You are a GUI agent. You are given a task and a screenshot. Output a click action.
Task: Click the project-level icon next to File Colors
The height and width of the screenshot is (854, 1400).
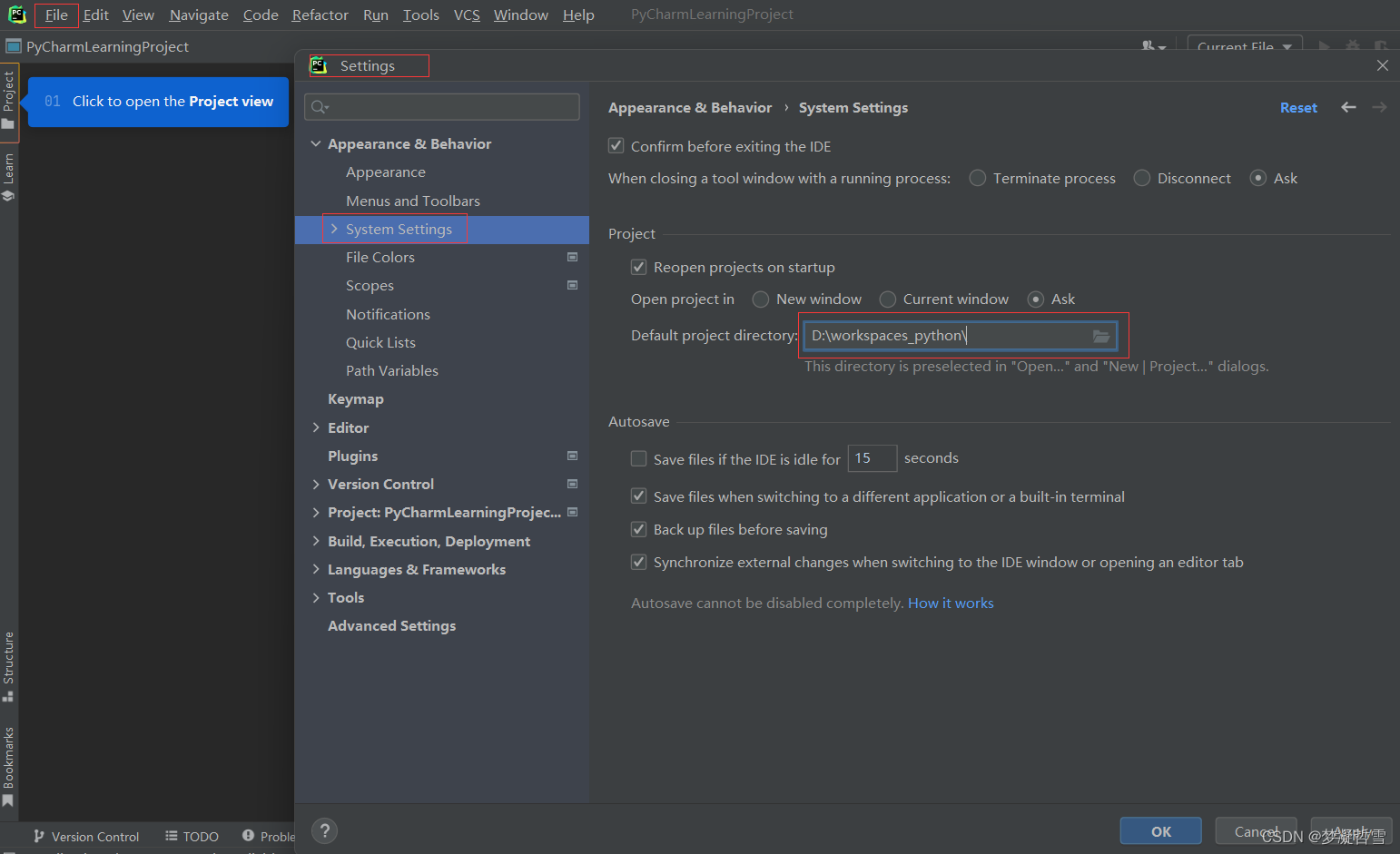[x=572, y=257]
